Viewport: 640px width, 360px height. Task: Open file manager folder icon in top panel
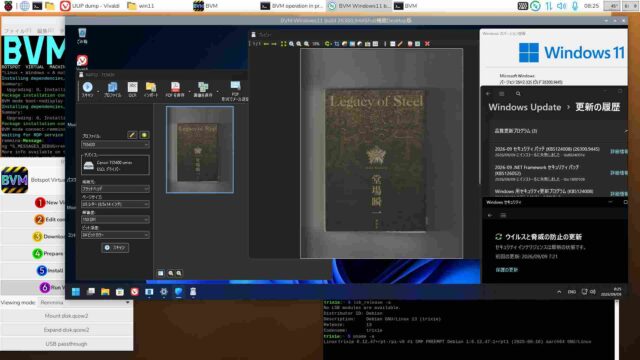click(x=50, y=6)
